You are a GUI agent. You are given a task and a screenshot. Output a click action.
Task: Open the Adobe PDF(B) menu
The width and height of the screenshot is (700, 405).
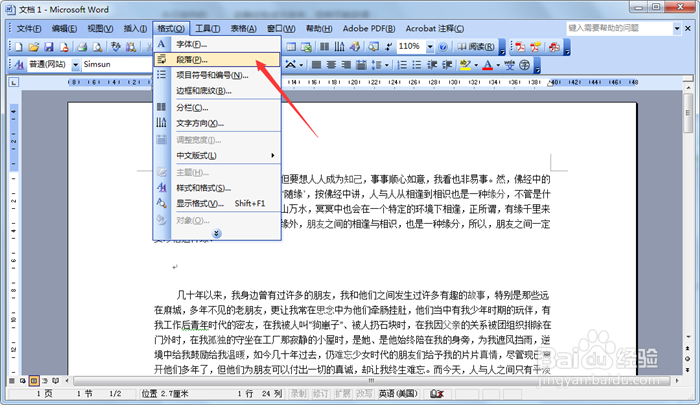tap(369, 29)
